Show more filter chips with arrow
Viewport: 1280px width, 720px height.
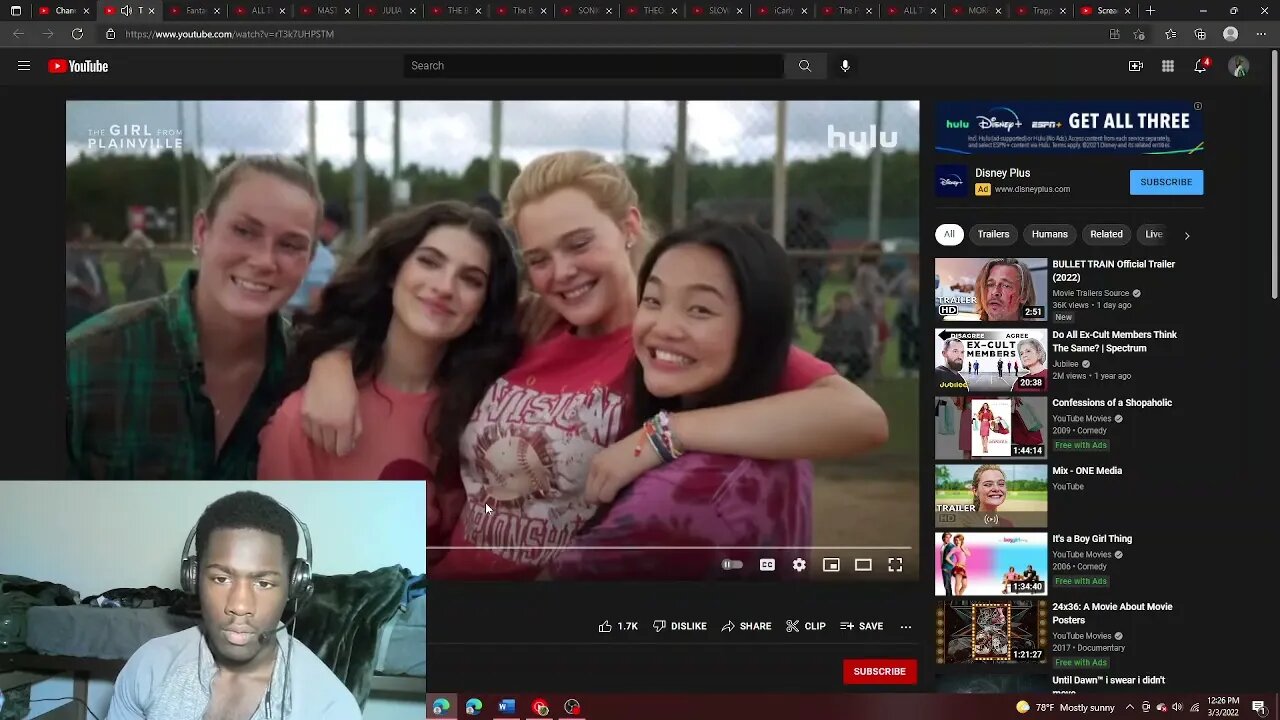coord(1187,235)
